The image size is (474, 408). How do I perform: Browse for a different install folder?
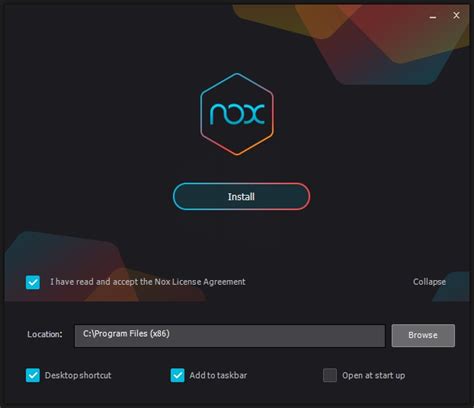(x=423, y=335)
